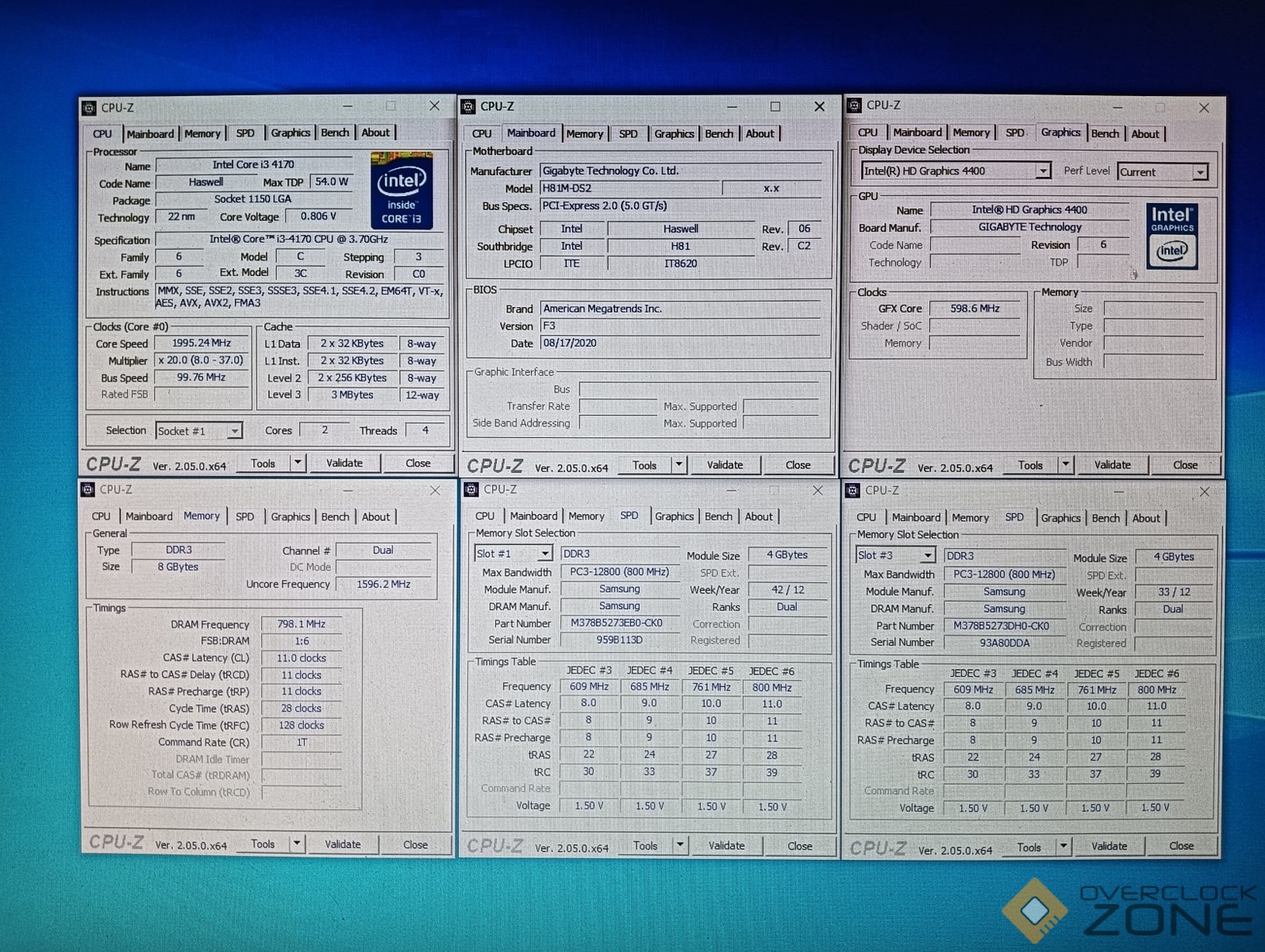1265x952 pixels.
Task: Expand the Tools arrow in the Graphics window
Action: 1066,465
